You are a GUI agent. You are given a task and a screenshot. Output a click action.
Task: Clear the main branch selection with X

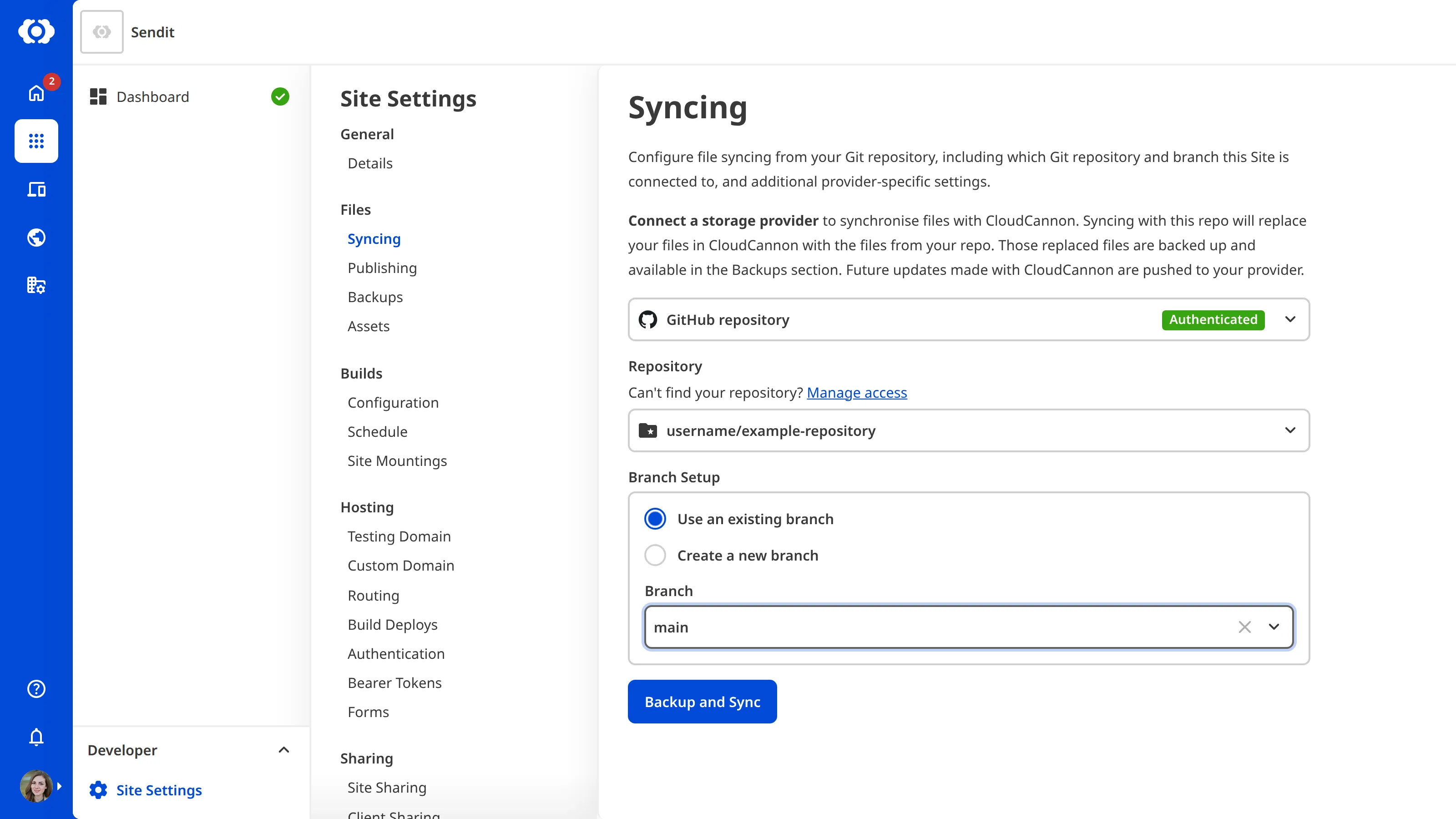pyautogui.click(x=1244, y=627)
